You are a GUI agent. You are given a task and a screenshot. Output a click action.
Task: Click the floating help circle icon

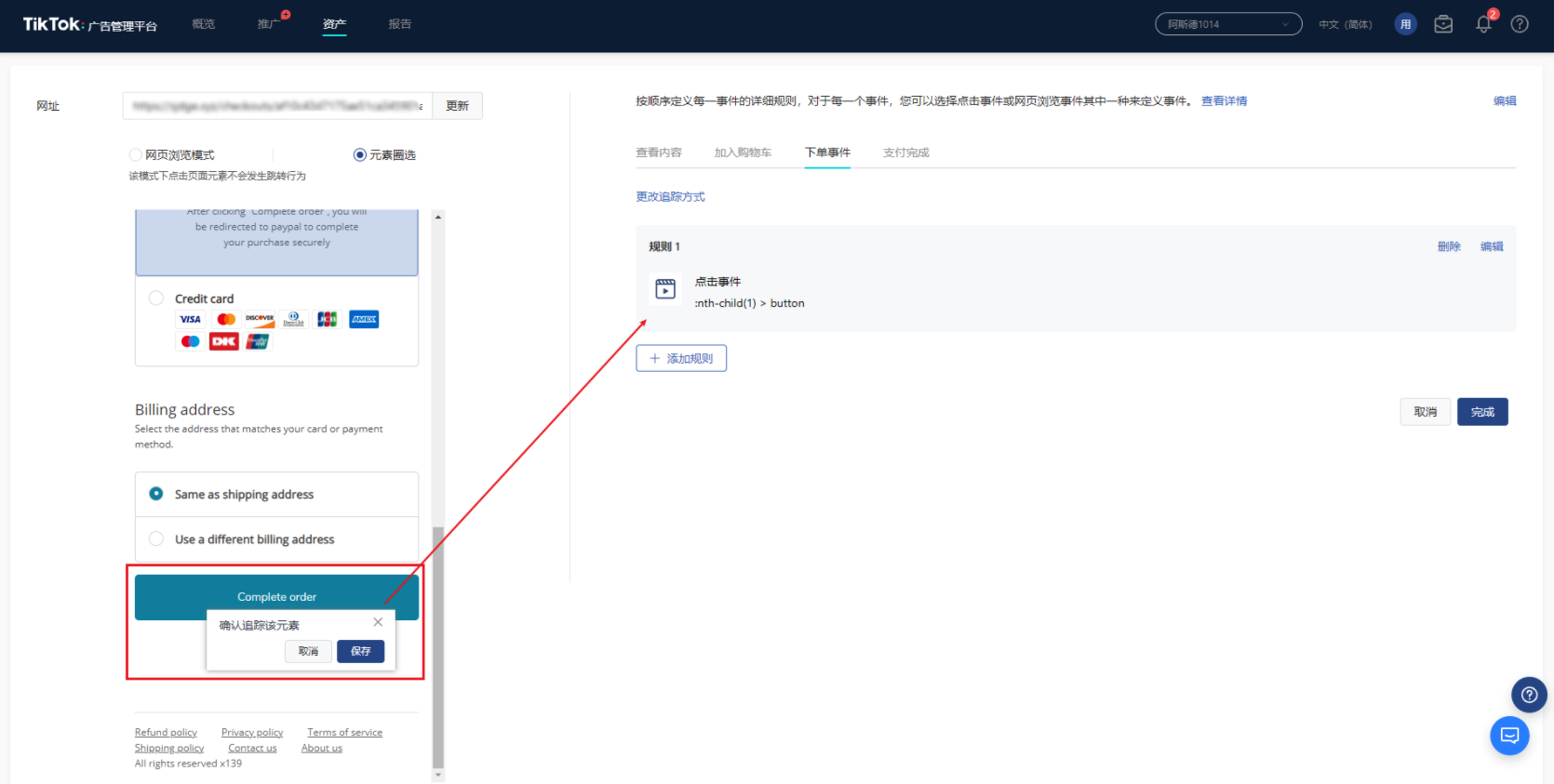(x=1529, y=695)
